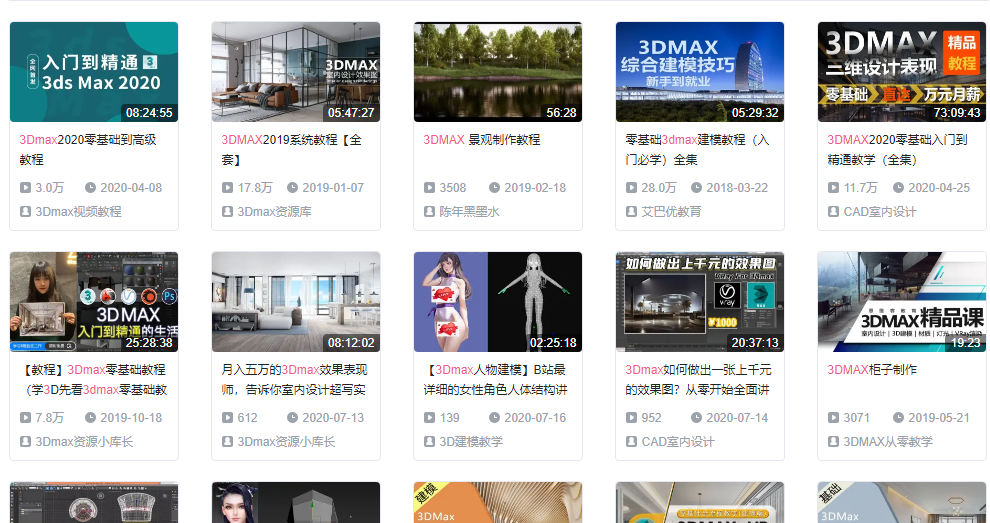Click the 20:37:13 duration badge
The height and width of the screenshot is (523, 990).
click(x=755, y=342)
